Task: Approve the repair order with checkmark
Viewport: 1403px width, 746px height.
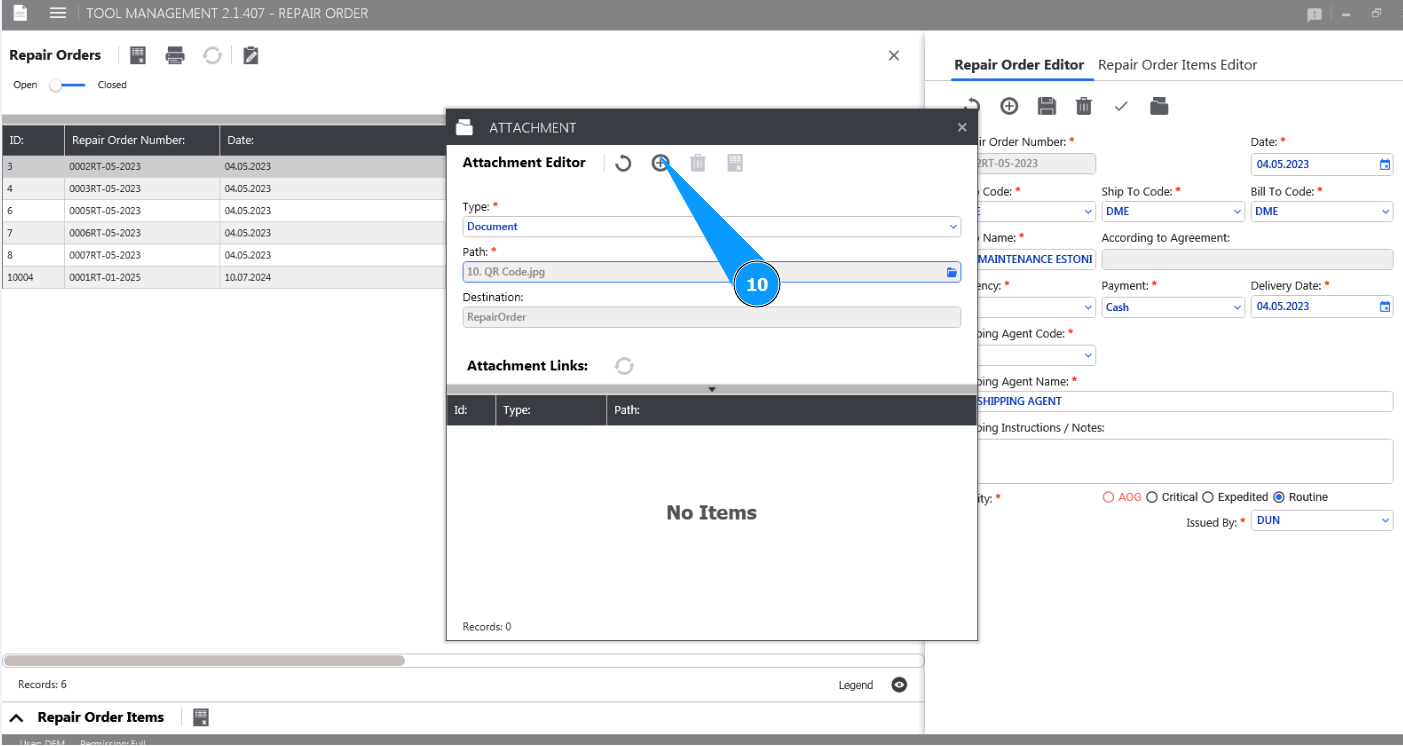Action: click(1121, 106)
